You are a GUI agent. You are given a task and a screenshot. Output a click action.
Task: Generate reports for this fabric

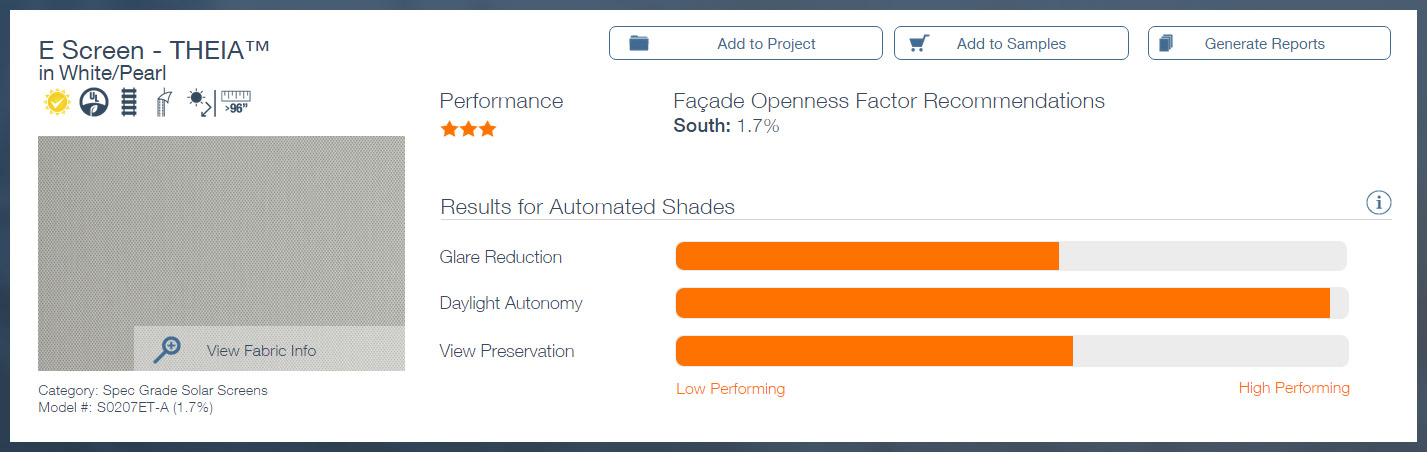1269,43
